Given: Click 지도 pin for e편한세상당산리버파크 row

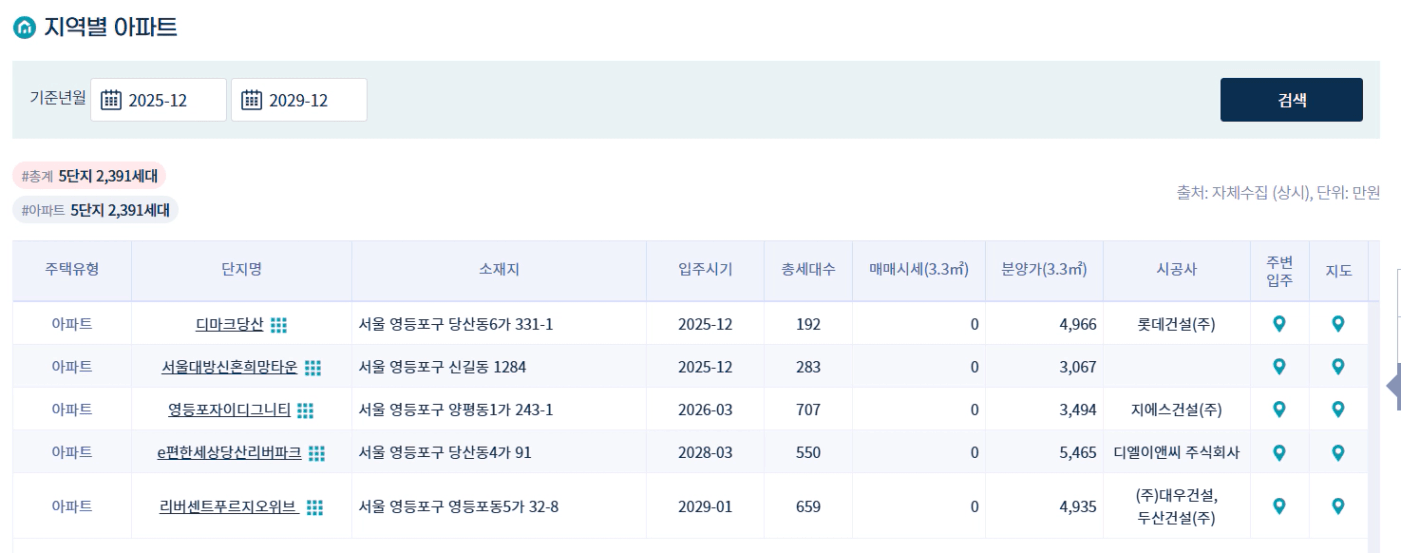Looking at the screenshot, I should (x=1338, y=452).
